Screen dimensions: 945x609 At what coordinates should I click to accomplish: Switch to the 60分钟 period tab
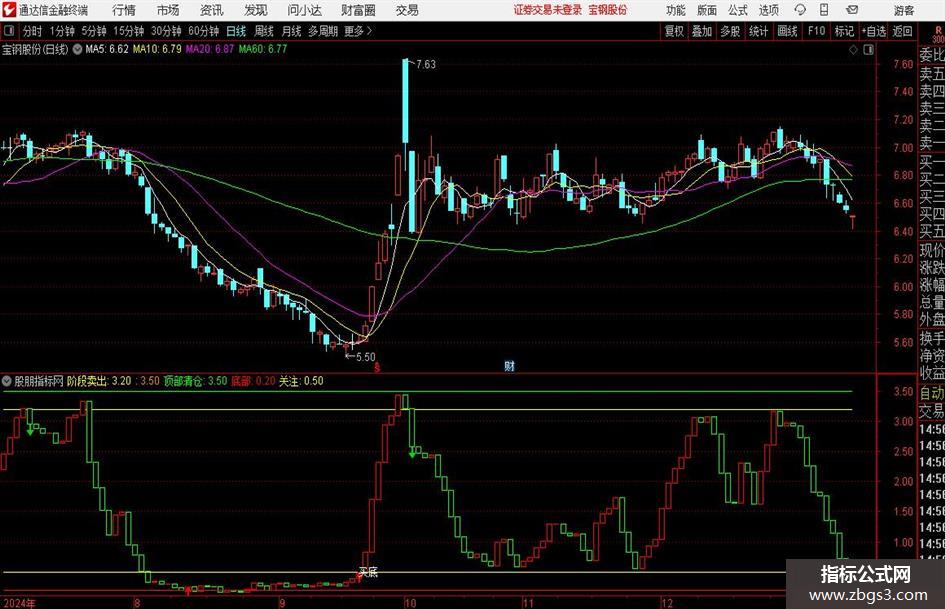coord(203,31)
